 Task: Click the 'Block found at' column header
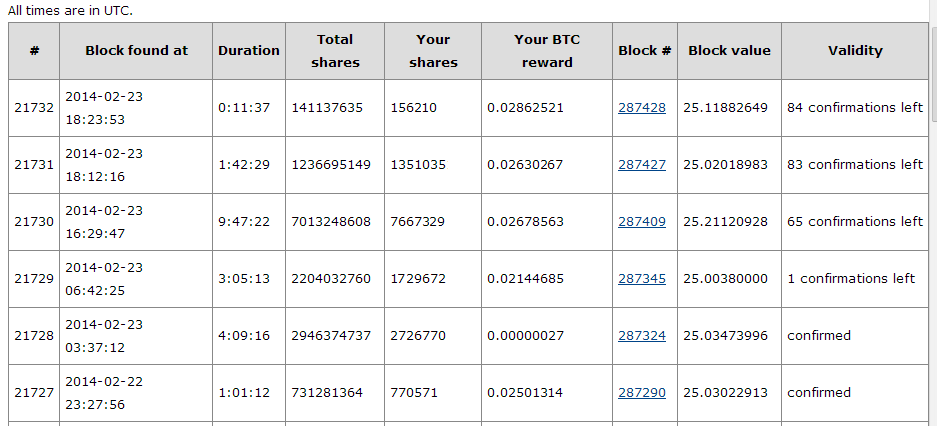(x=136, y=51)
